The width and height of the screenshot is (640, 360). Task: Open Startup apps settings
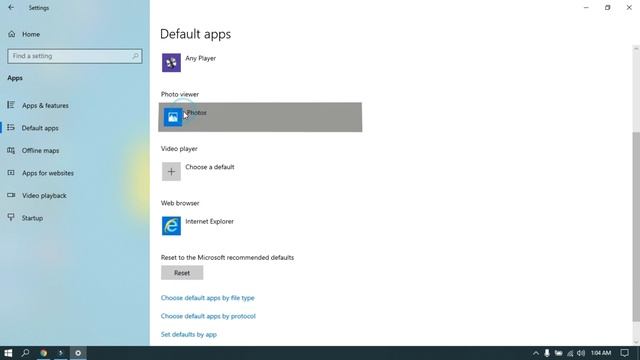[x=32, y=218]
